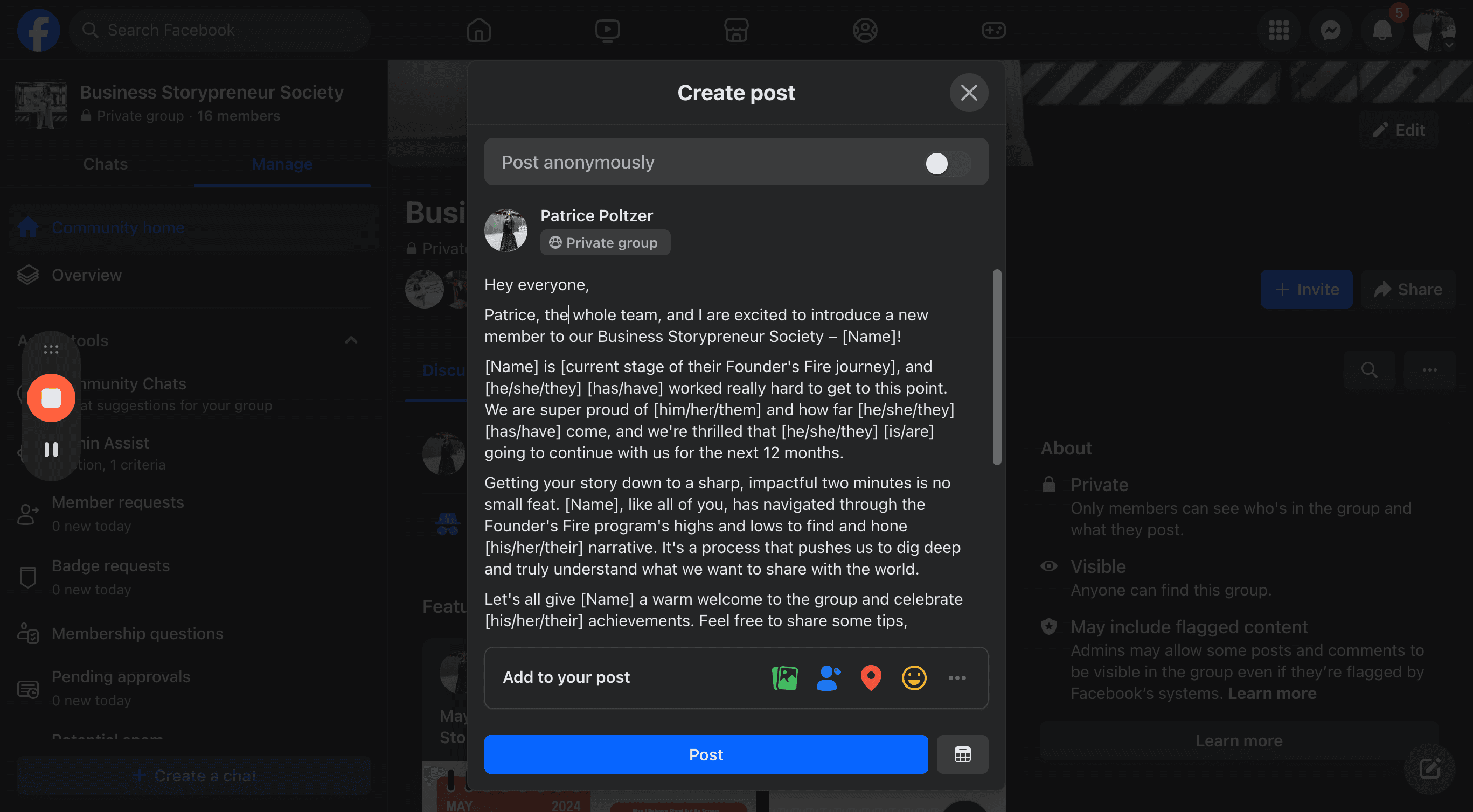Add a feeling or activity emoji
1473x812 pixels.
tap(914, 678)
